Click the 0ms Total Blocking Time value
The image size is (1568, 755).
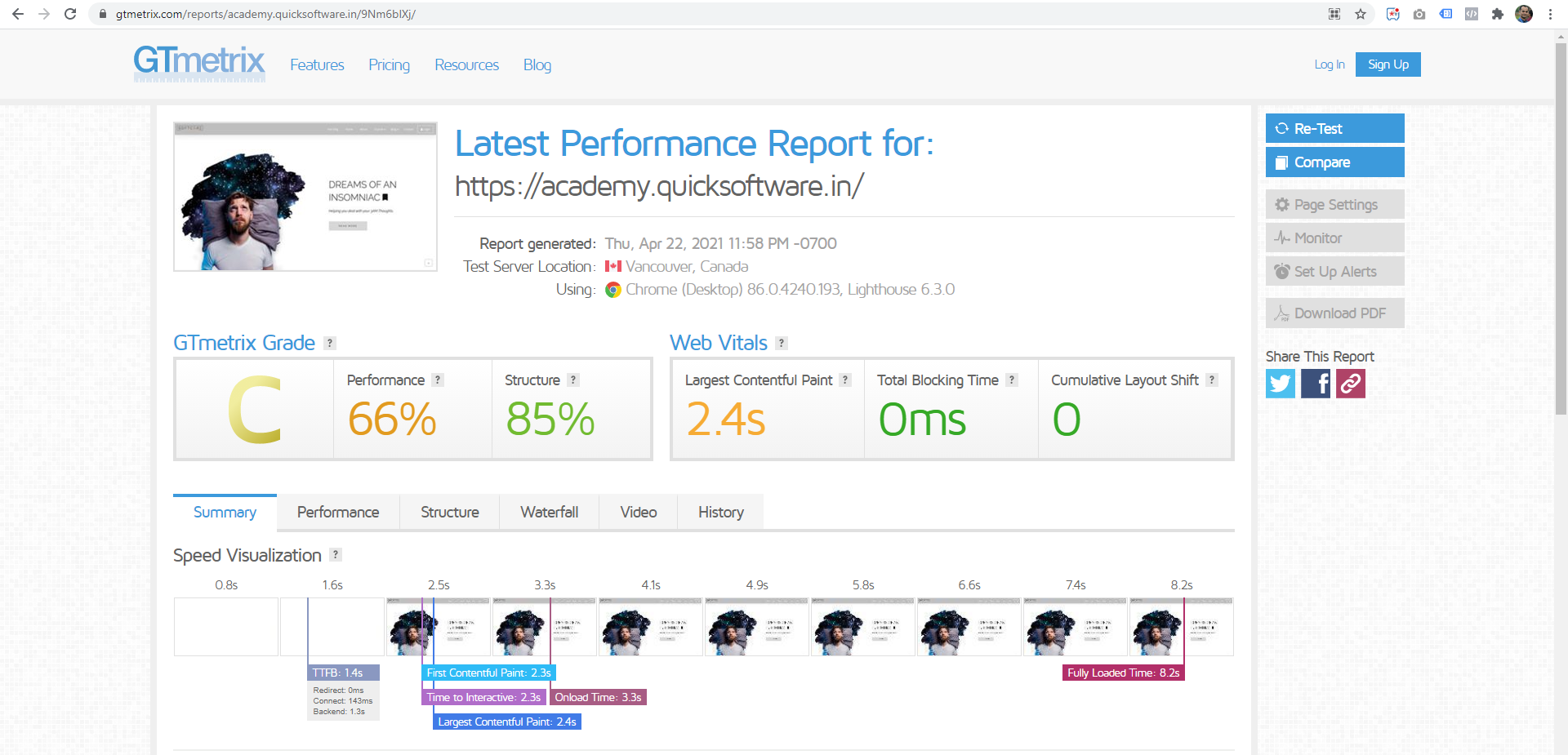pyautogui.click(x=922, y=420)
